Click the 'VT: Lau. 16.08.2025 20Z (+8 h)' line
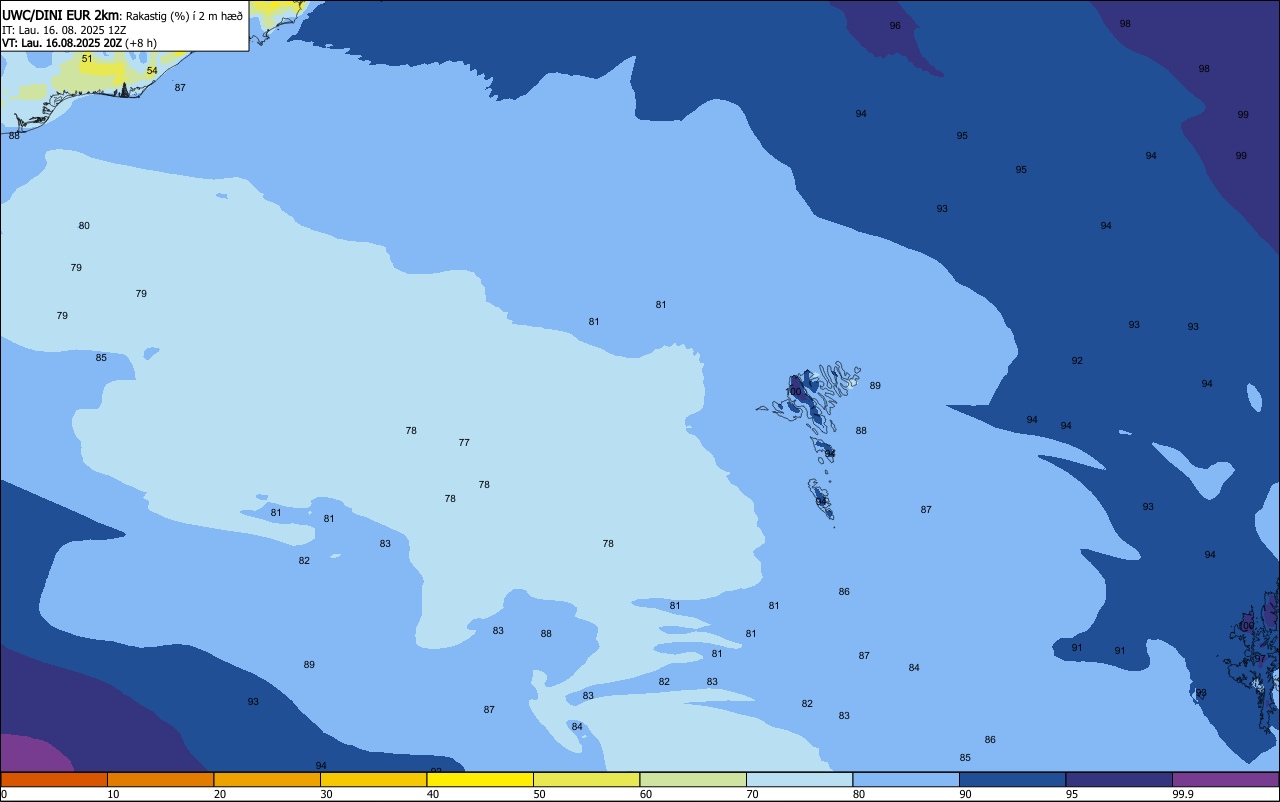The width and height of the screenshot is (1280, 802). click(x=79, y=43)
